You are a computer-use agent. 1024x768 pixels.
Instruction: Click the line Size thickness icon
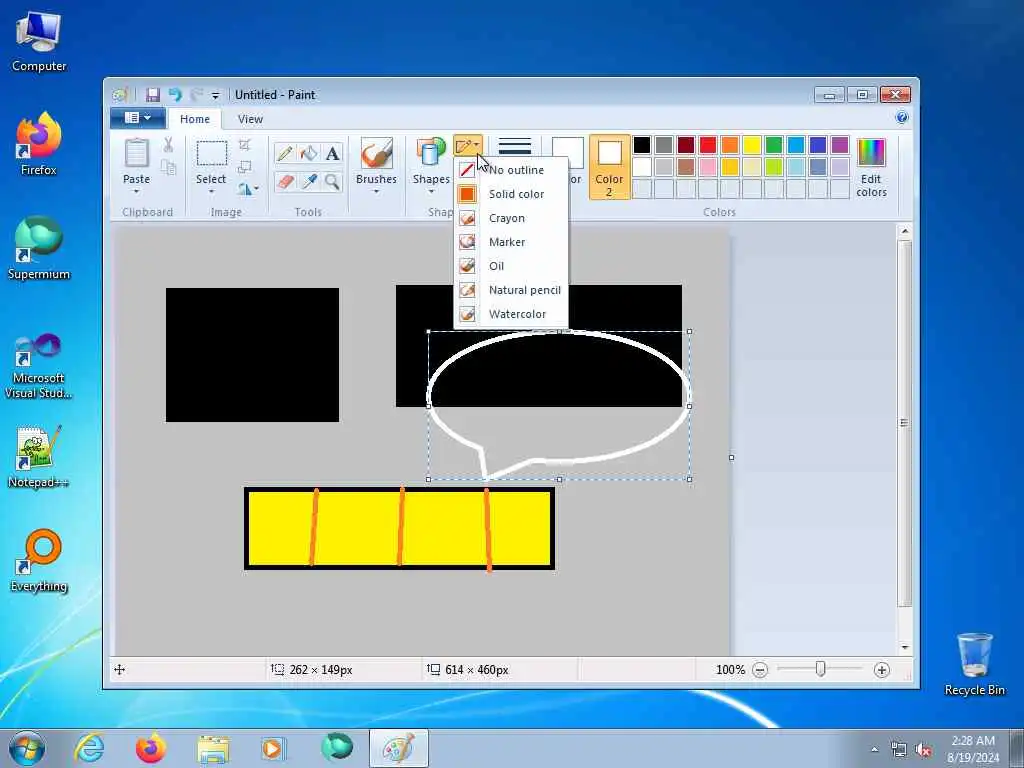515,146
